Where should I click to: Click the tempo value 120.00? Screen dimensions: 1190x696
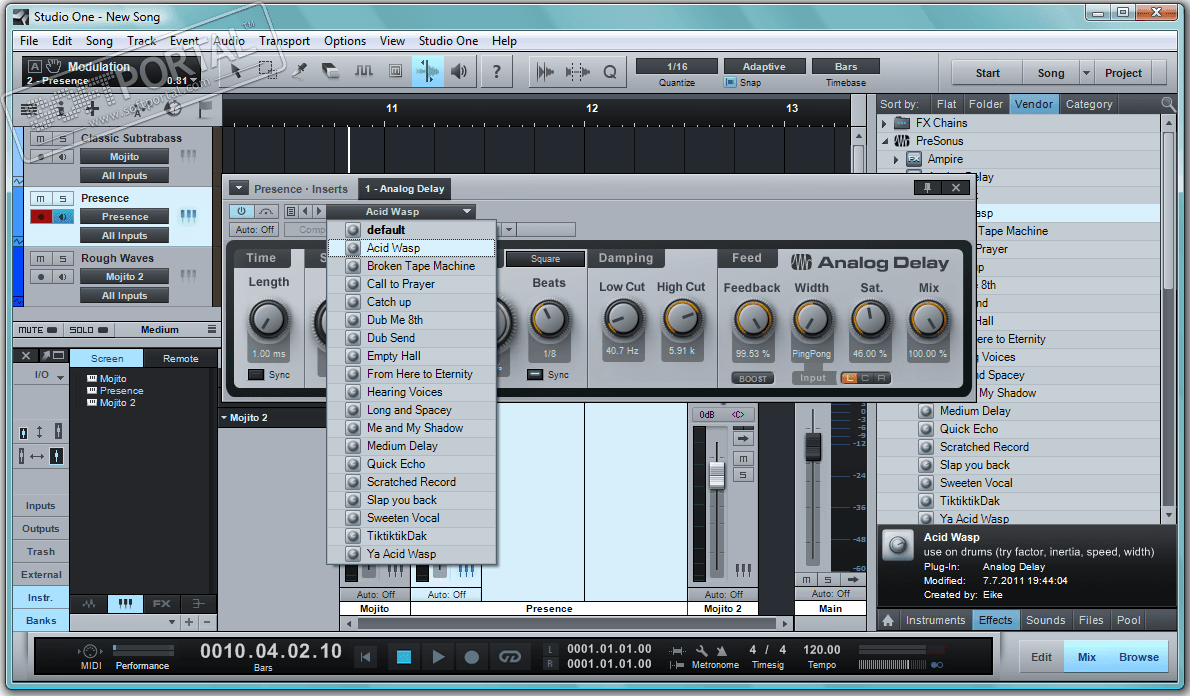pyautogui.click(x=821, y=650)
